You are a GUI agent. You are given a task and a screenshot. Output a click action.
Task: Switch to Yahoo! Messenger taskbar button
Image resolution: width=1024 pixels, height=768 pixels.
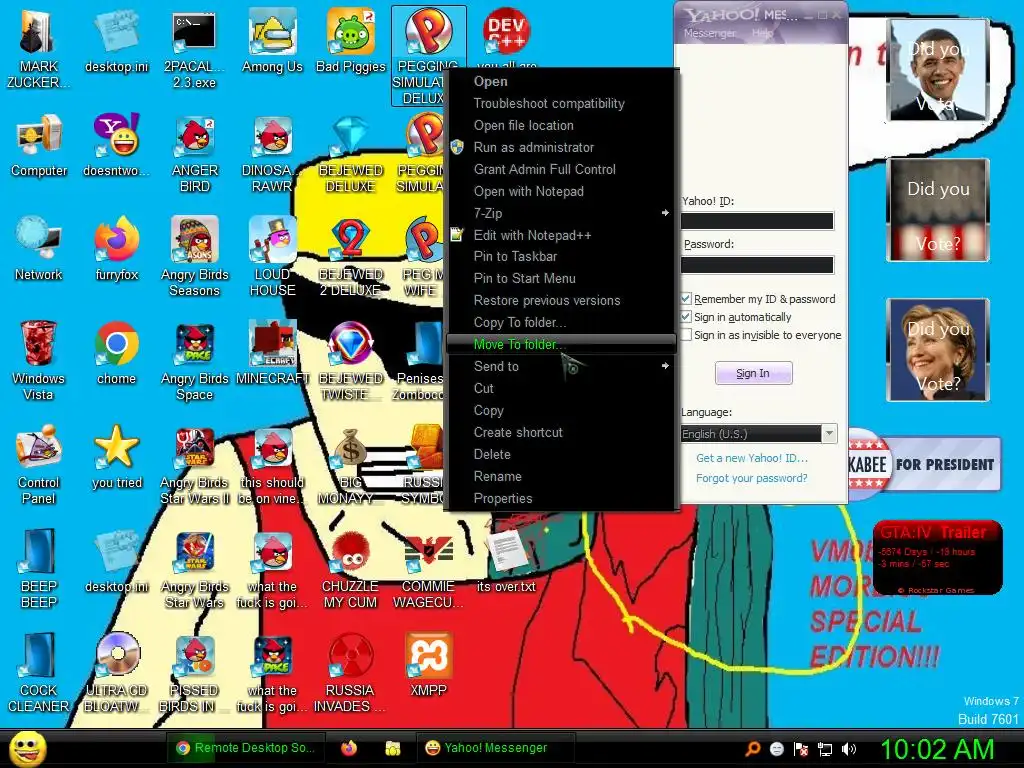tap(495, 748)
